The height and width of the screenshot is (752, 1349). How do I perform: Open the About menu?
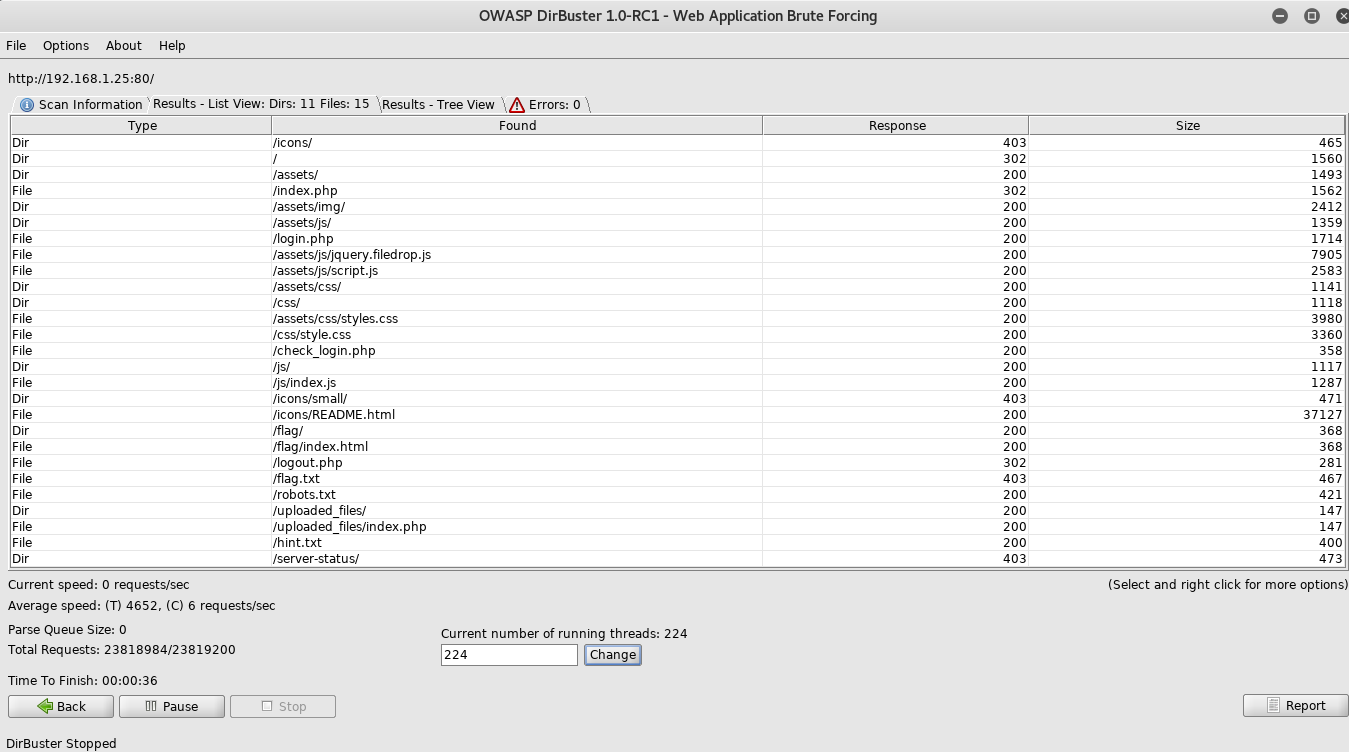pos(124,46)
